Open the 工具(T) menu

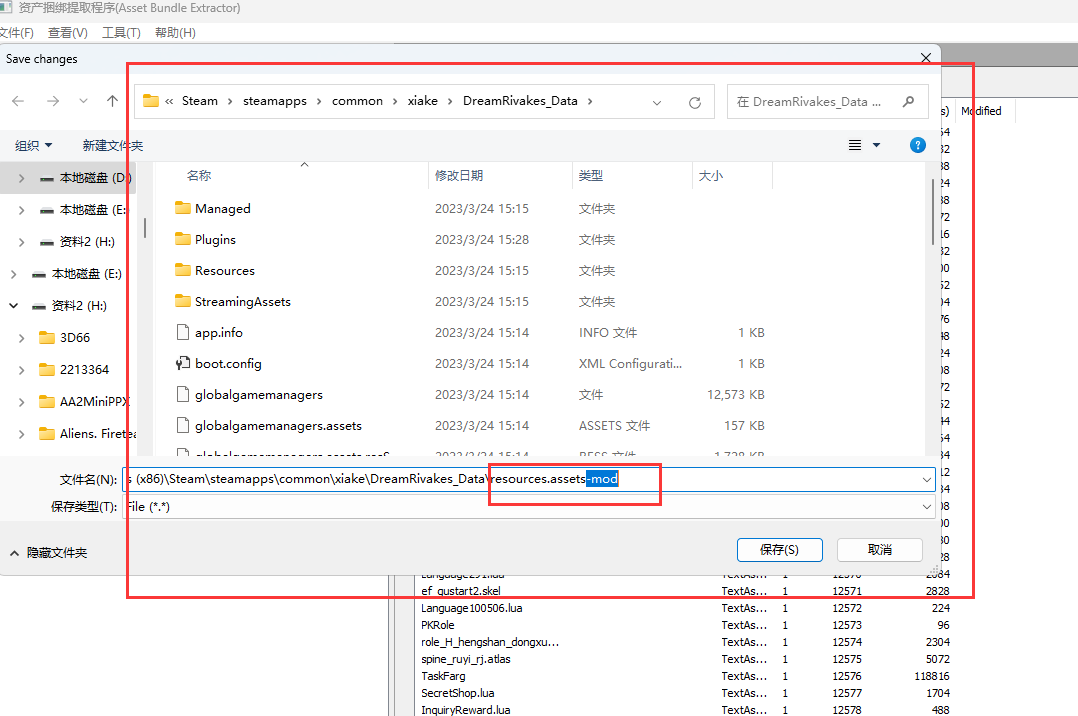(x=121, y=33)
